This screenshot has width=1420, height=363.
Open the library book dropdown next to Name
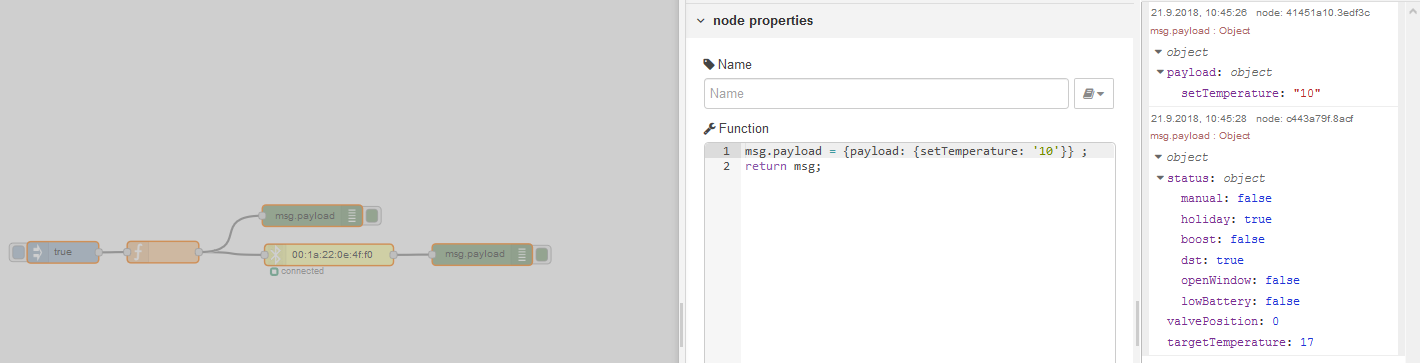(1094, 93)
